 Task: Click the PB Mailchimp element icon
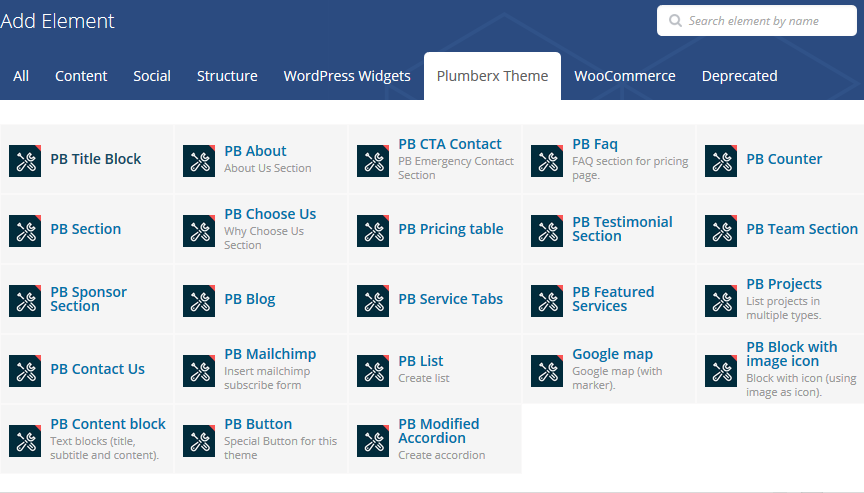click(x=199, y=370)
